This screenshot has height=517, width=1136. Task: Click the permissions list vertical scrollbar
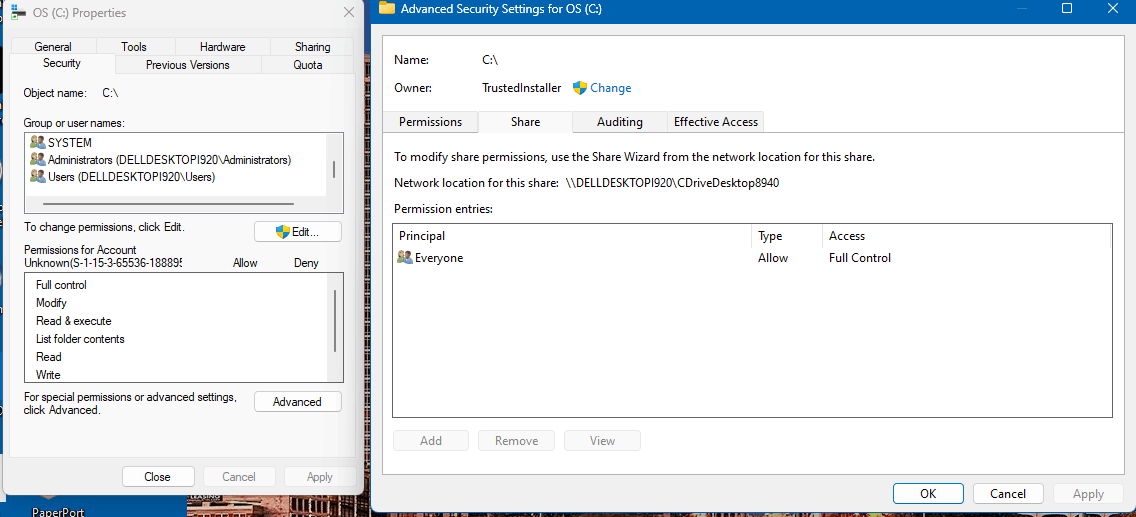pos(334,321)
